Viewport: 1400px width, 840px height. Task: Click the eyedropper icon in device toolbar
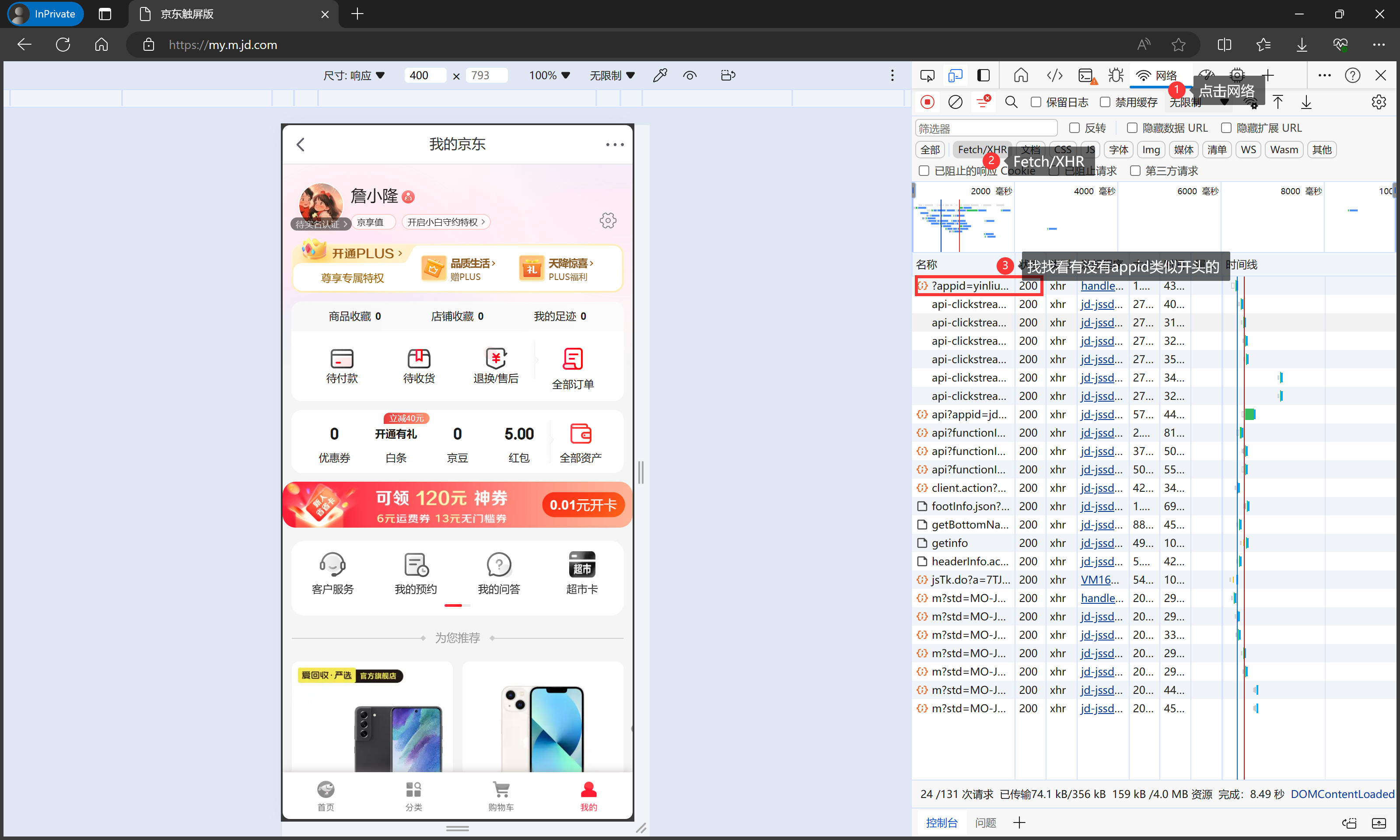(x=660, y=75)
